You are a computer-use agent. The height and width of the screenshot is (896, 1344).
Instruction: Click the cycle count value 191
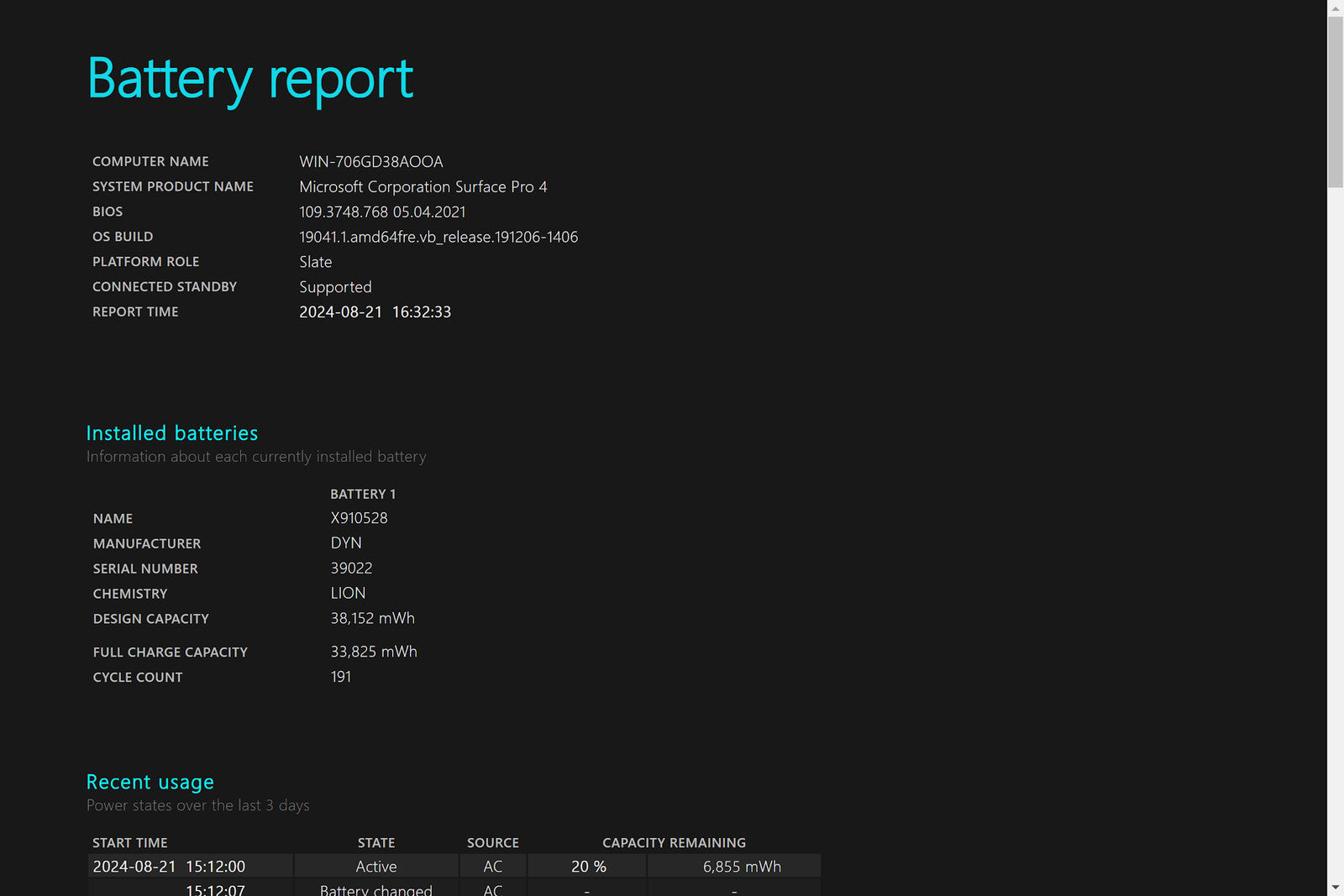point(340,677)
